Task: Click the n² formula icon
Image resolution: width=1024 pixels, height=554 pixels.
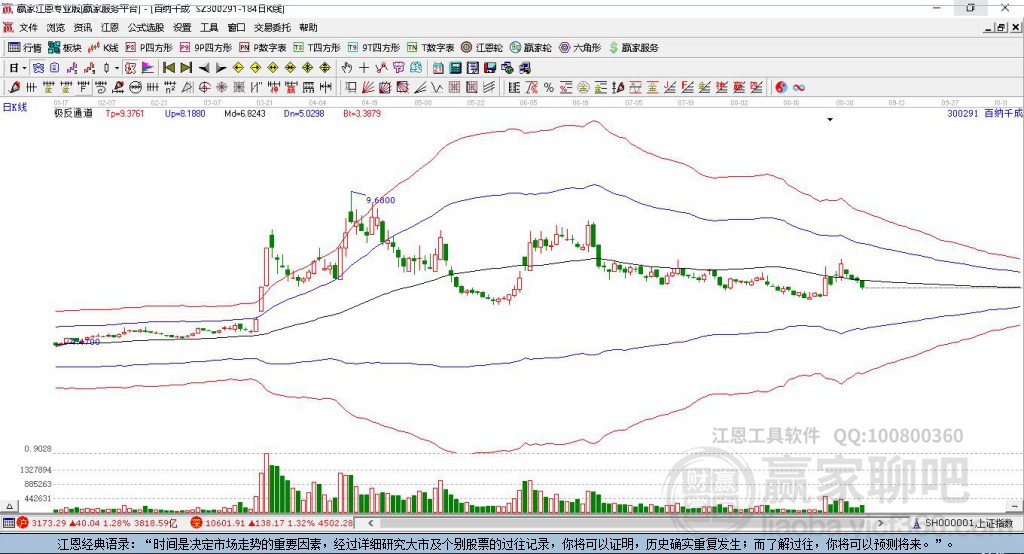Action: [x=170, y=87]
